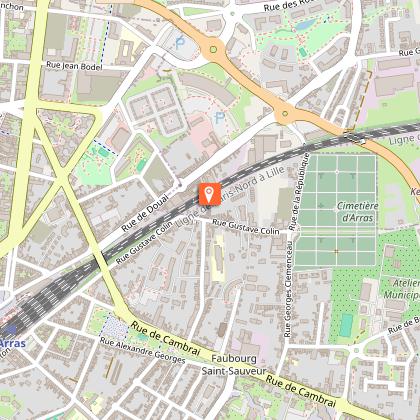Click the parking icon near the pink building

click(220, 117)
